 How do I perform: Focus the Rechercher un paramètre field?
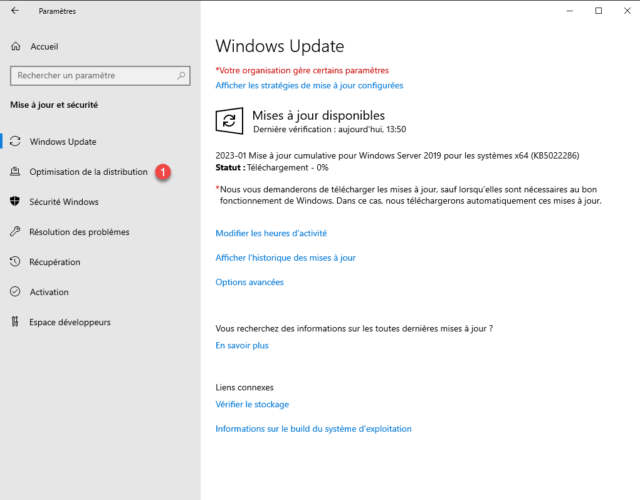pos(100,76)
